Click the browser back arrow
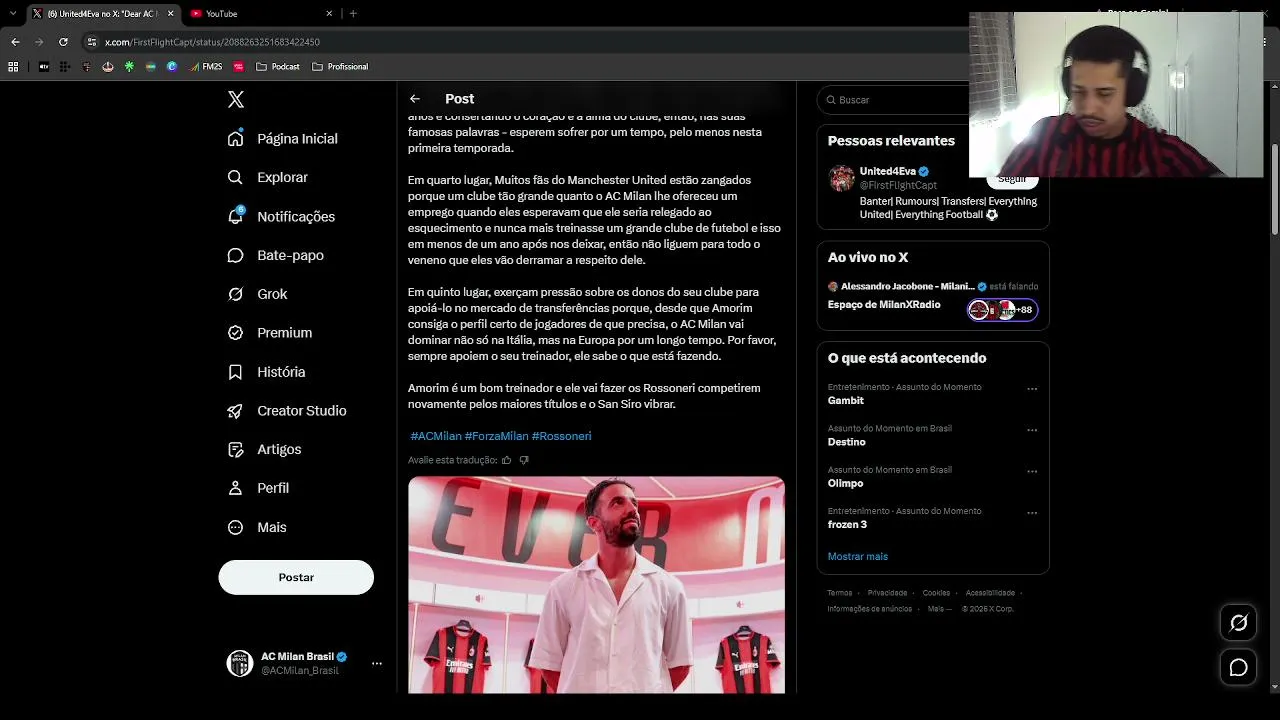Viewport: 1280px width, 720px height. tap(15, 42)
